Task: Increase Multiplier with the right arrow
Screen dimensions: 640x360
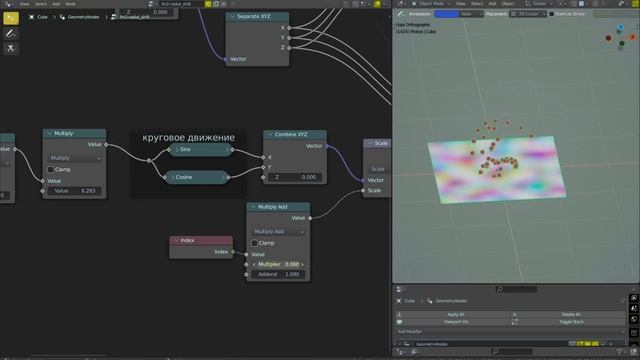Action: click(x=302, y=264)
